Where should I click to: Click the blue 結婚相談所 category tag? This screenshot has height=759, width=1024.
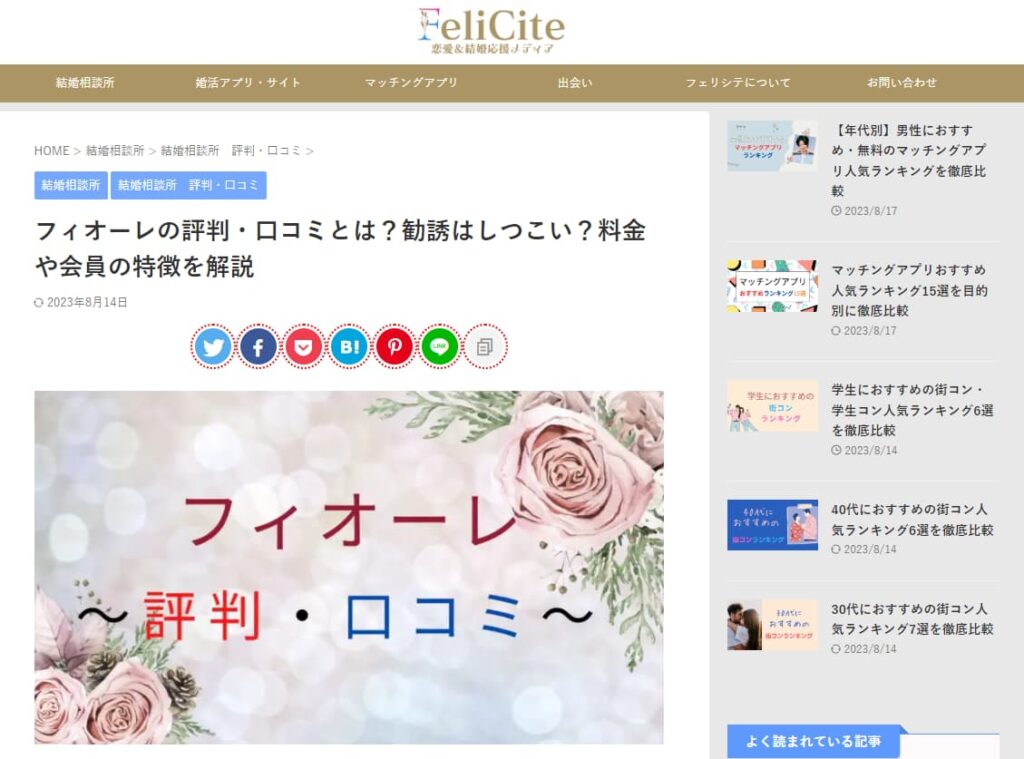pyautogui.click(x=71, y=185)
